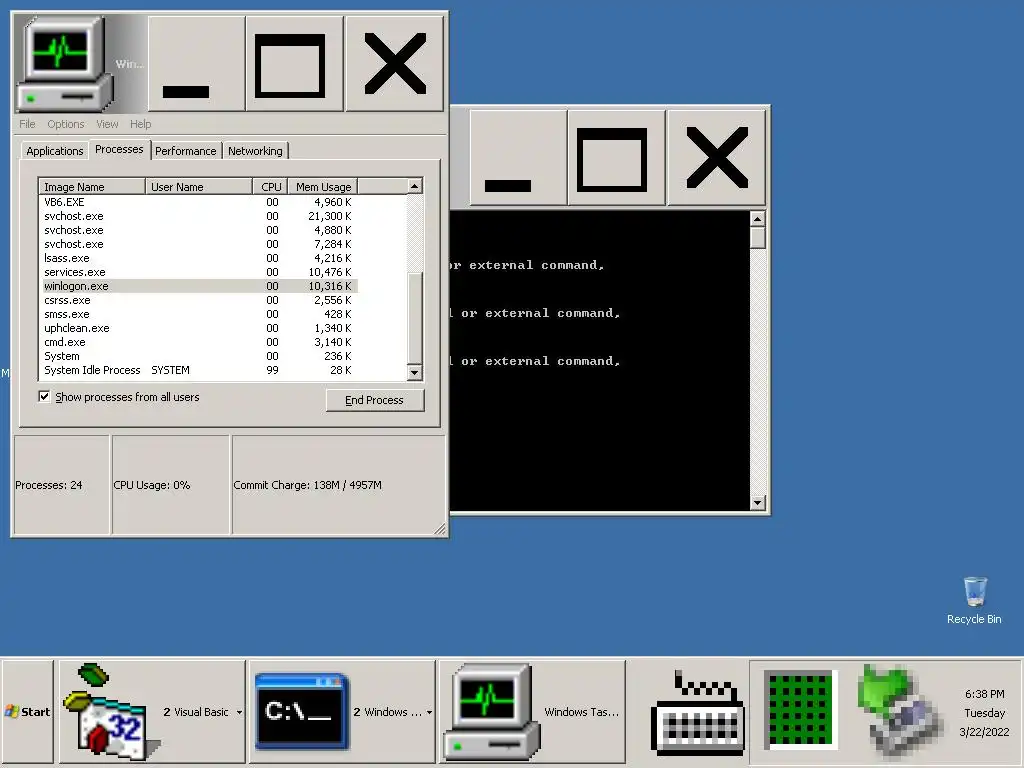
Task: Select the System Idle Process row
Action: [199, 370]
